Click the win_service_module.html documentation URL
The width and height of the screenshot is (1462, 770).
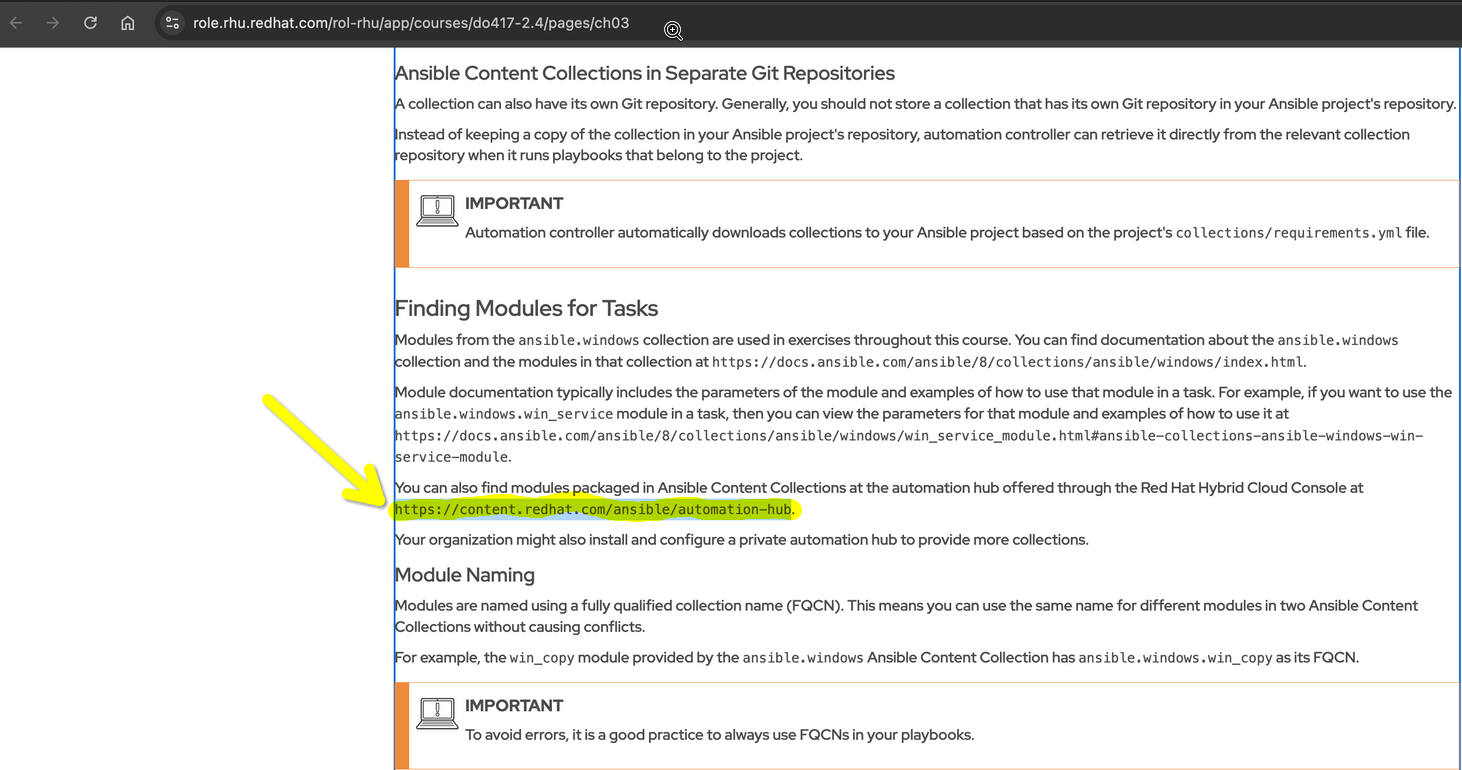[908, 436]
